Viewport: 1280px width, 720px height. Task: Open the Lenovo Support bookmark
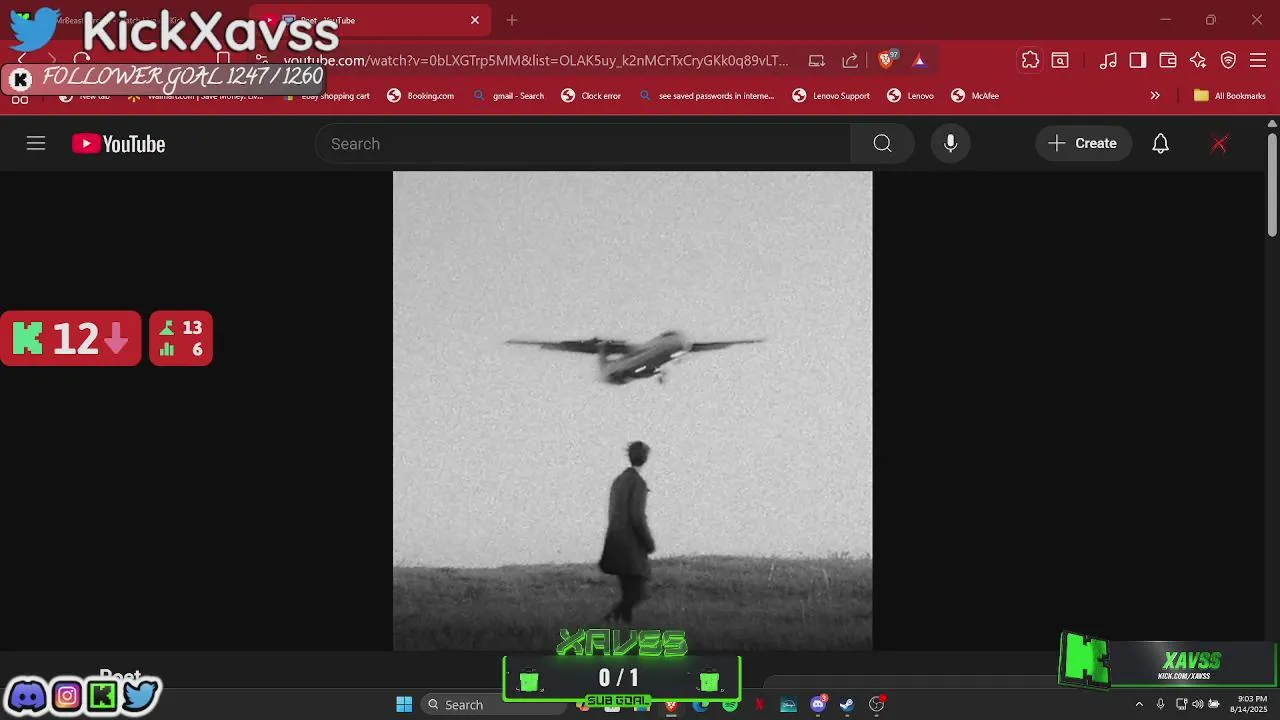pos(831,96)
